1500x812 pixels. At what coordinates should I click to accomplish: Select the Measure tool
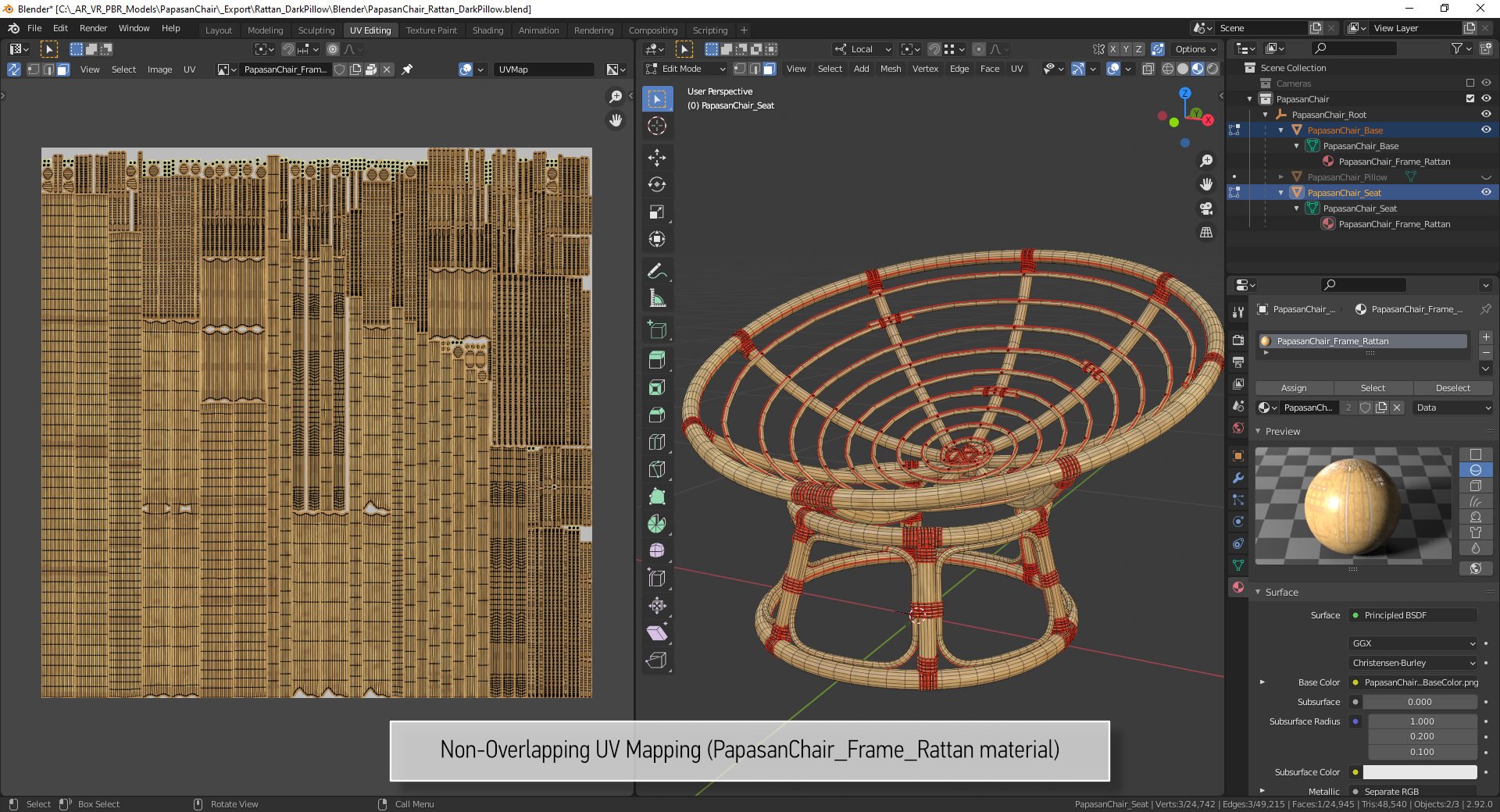click(x=657, y=298)
